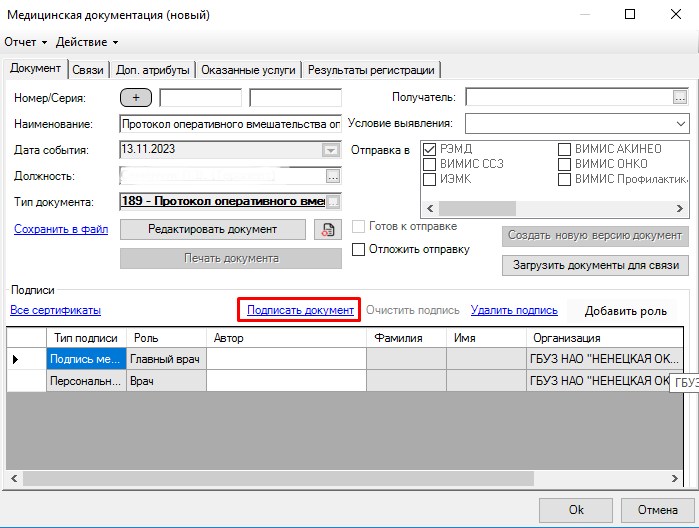The height and width of the screenshot is (528, 699).
Task: Click the first Номер/Серия input field
Action: (201, 98)
